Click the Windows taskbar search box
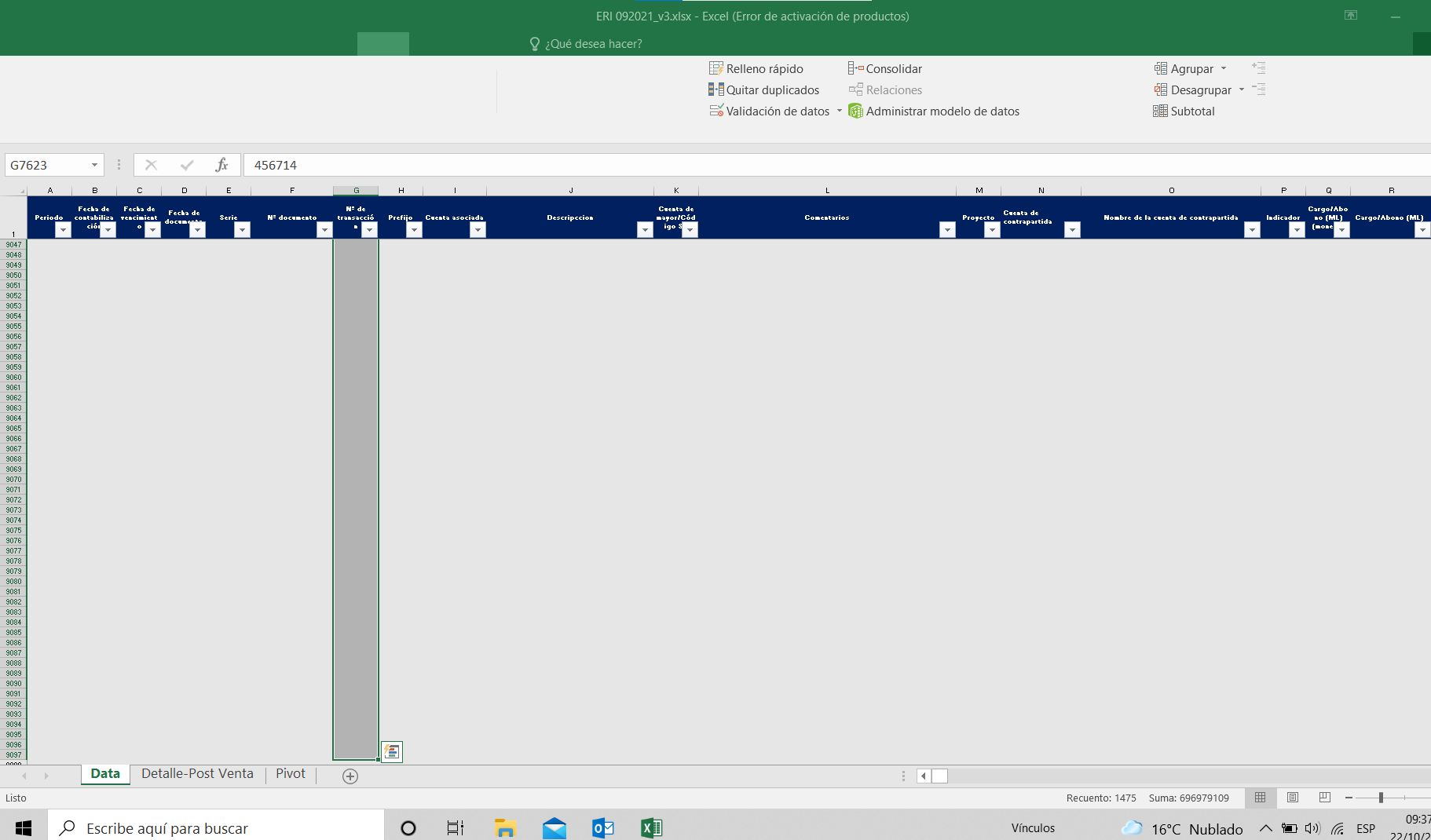Screen dimensions: 1431x840 [x=216, y=828]
